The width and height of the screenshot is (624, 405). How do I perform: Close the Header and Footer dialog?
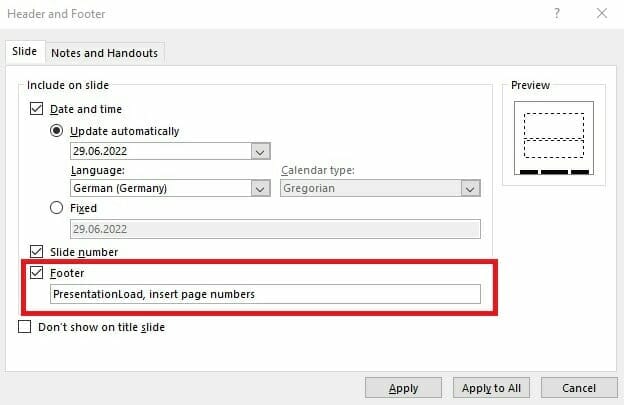[x=601, y=14]
